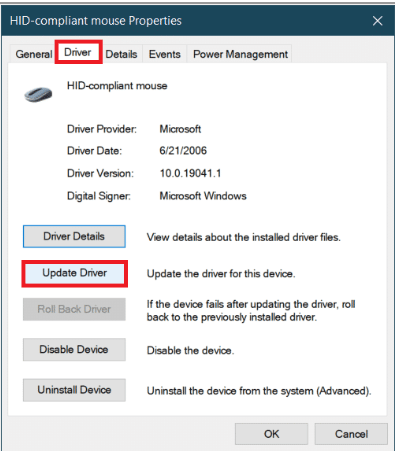Screen dimensions: 395x451
Task: Click the 'Disable the device.' description
Action: pyautogui.click(x=190, y=350)
